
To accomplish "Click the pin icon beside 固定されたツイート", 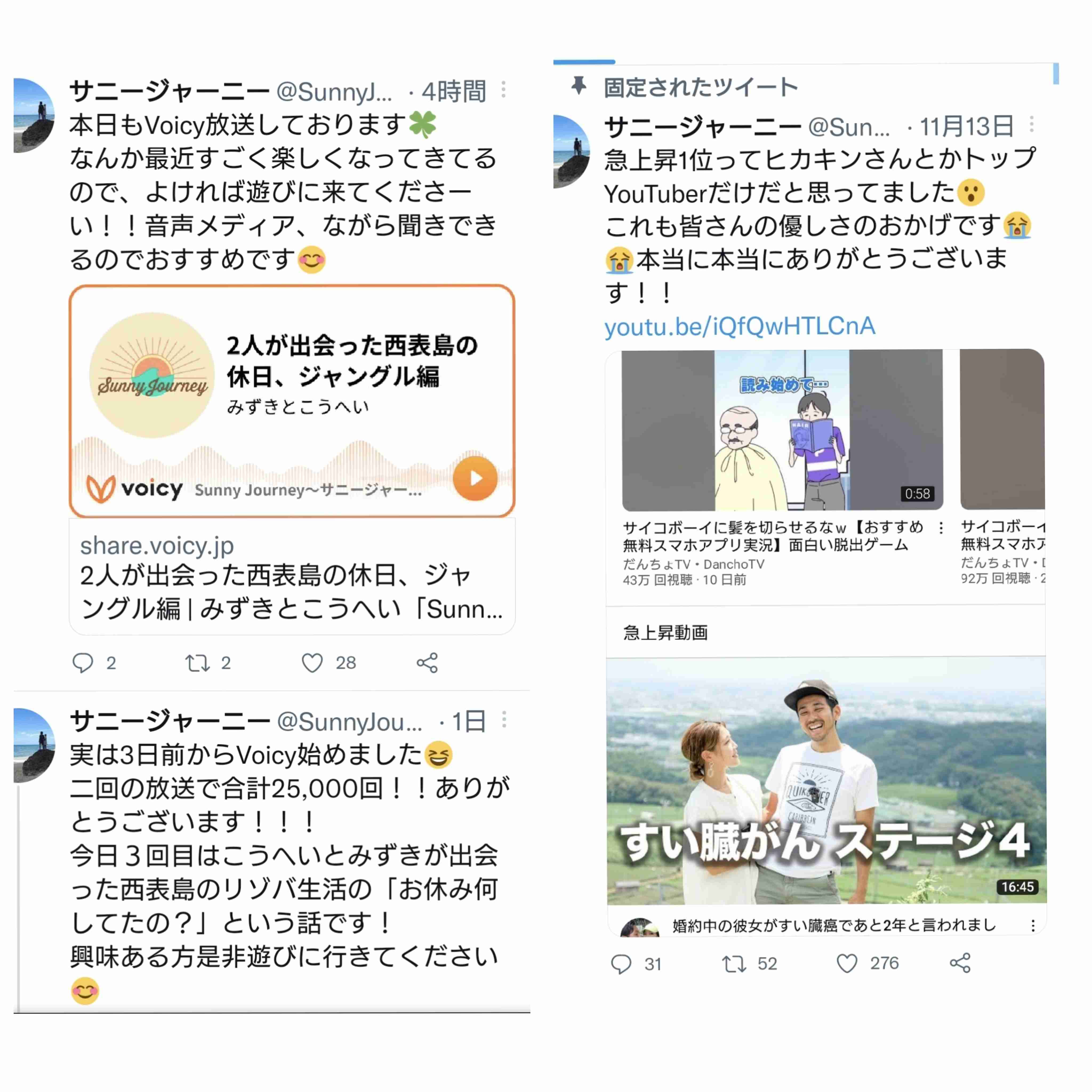I will pyautogui.click(x=579, y=86).
